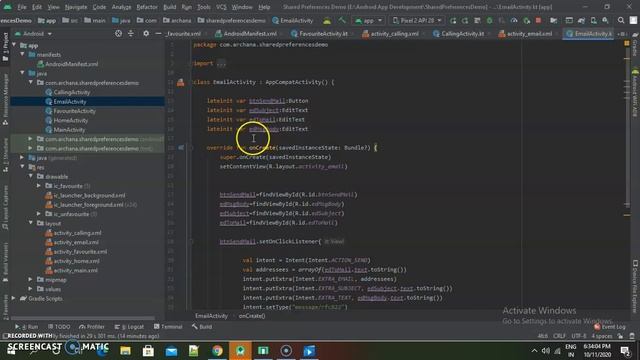Click the 4 spaces indent setting
The image size is (640, 360).
(602, 336)
